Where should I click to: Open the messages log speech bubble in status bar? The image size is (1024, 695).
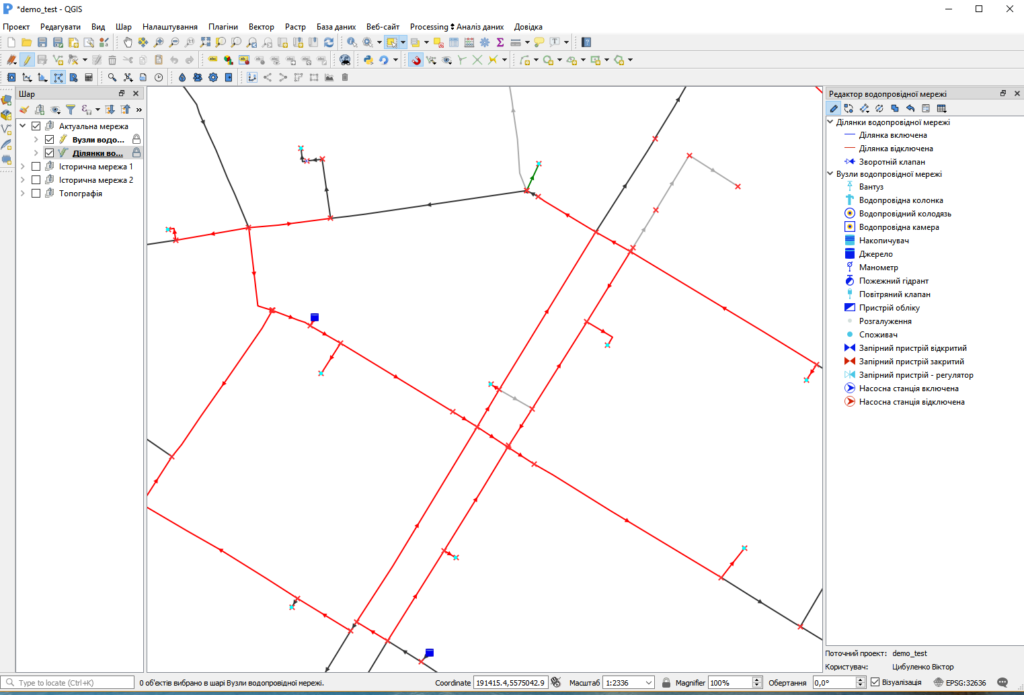click(1002, 683)
